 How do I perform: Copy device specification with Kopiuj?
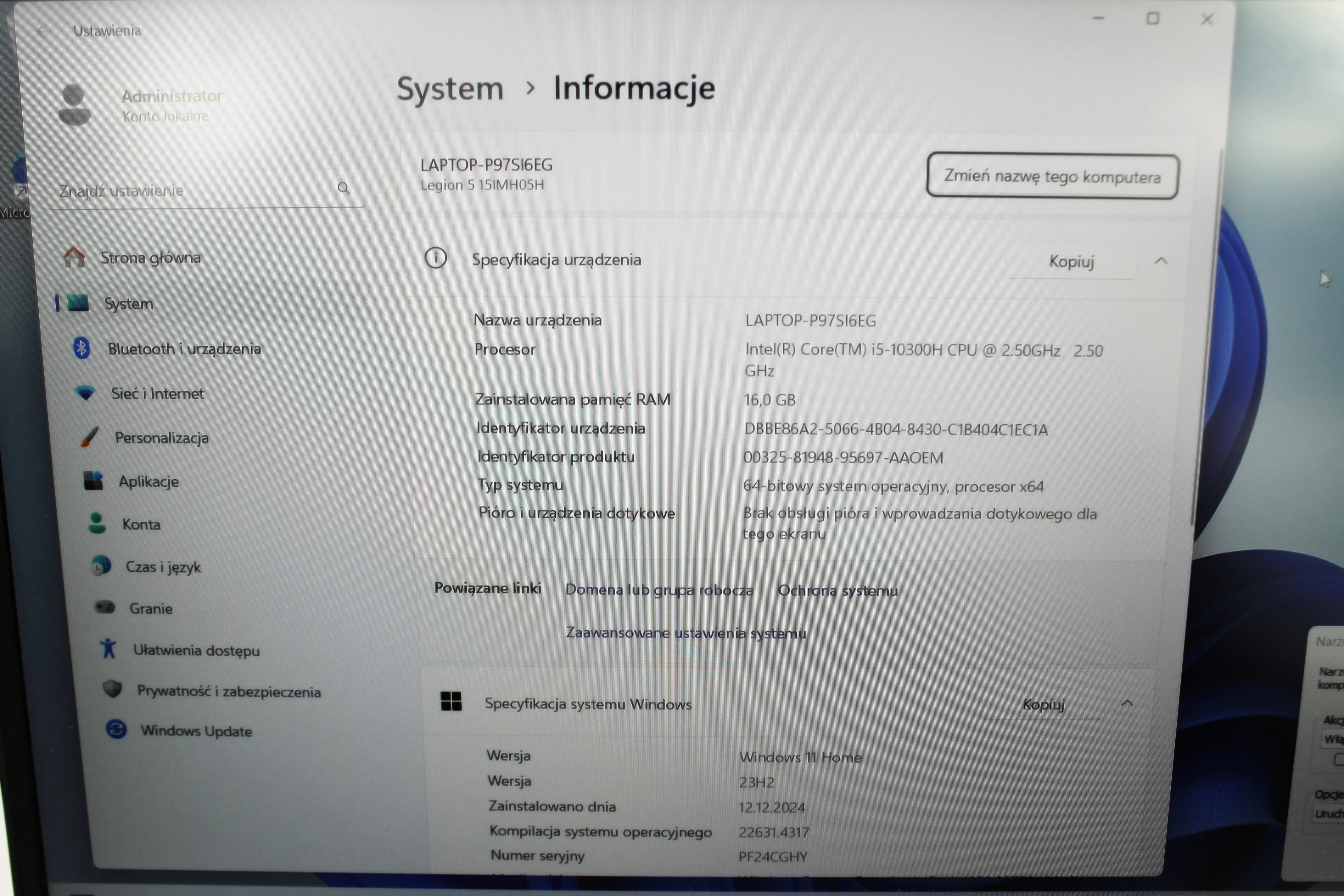click(1072, 261)
